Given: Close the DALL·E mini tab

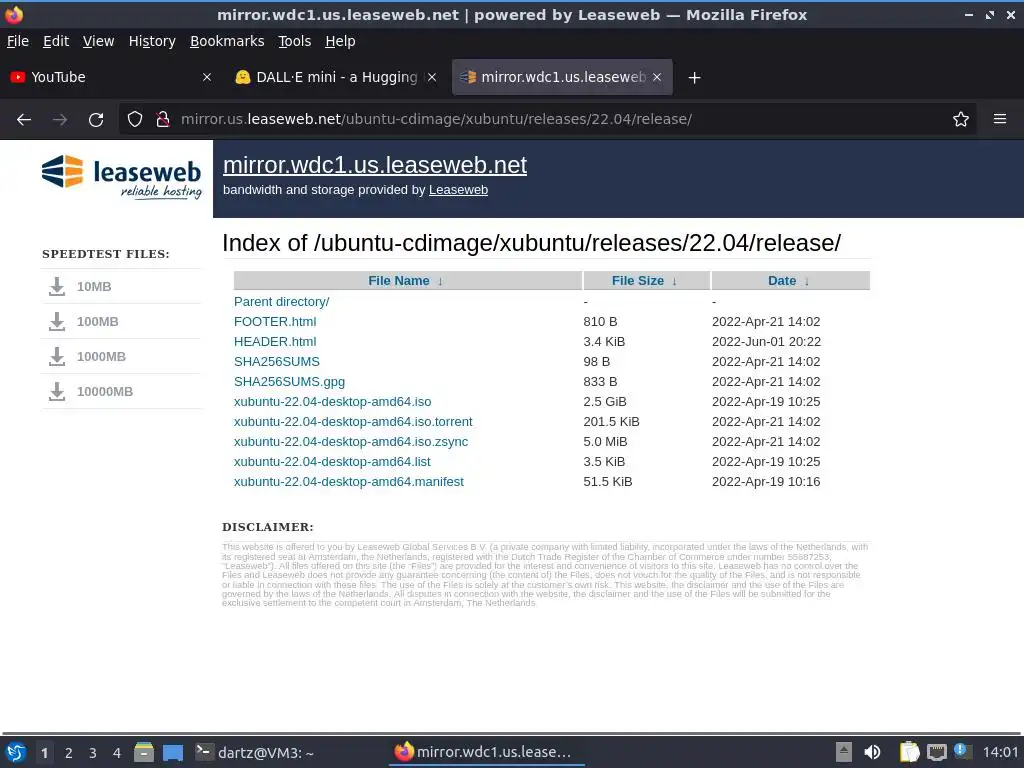Looking at the screenshot, I should click(x=432, y=77).
